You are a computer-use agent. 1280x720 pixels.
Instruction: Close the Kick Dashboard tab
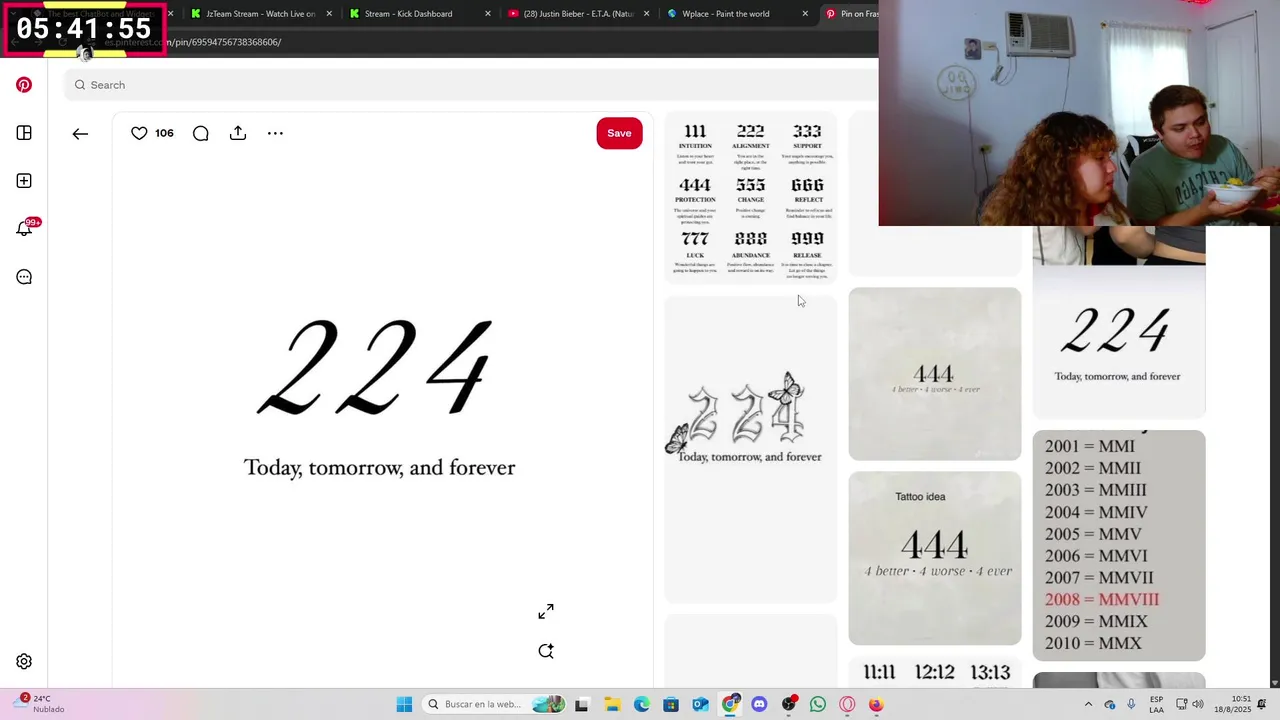488,14
